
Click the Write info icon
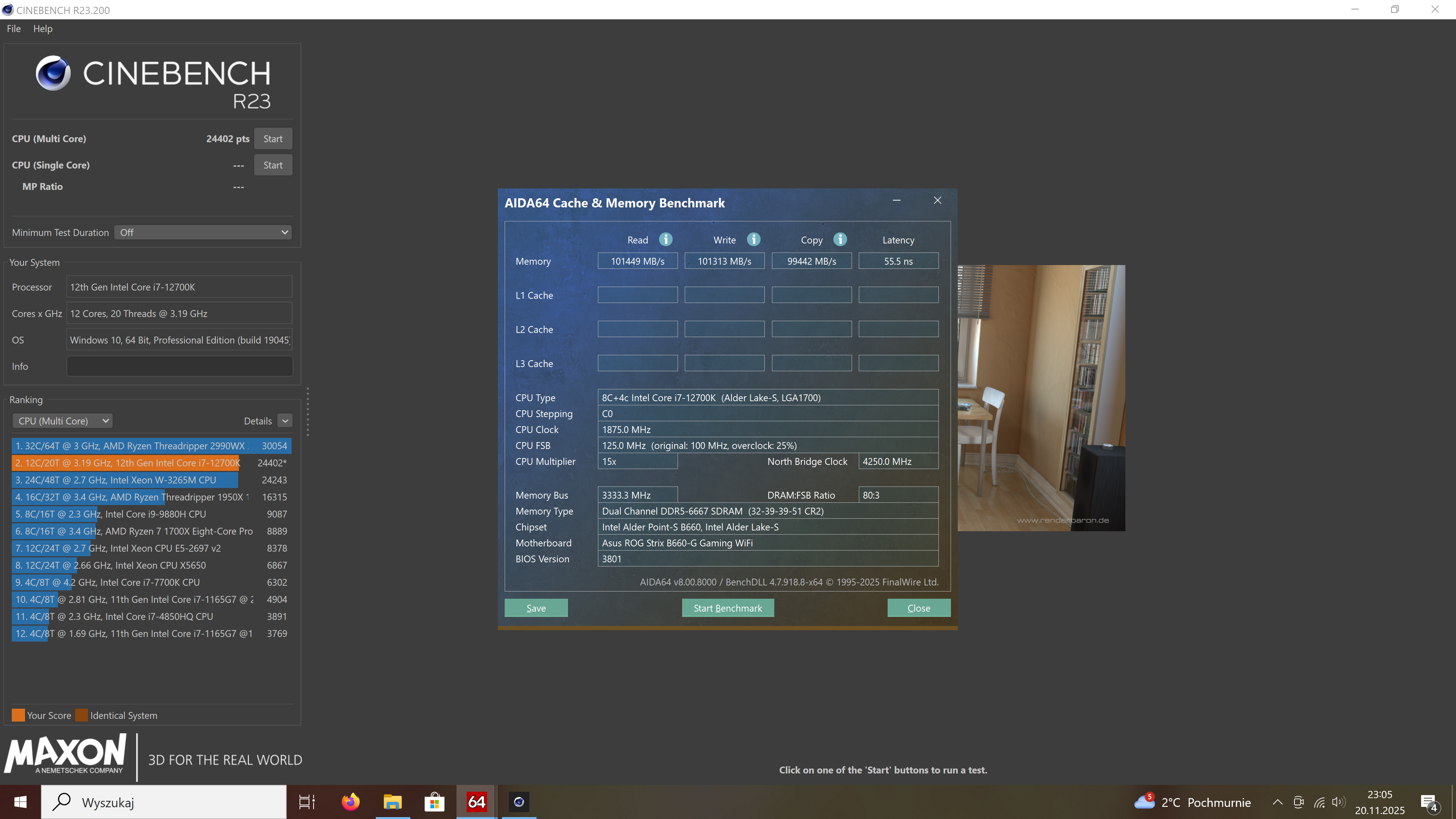(753, 240)
